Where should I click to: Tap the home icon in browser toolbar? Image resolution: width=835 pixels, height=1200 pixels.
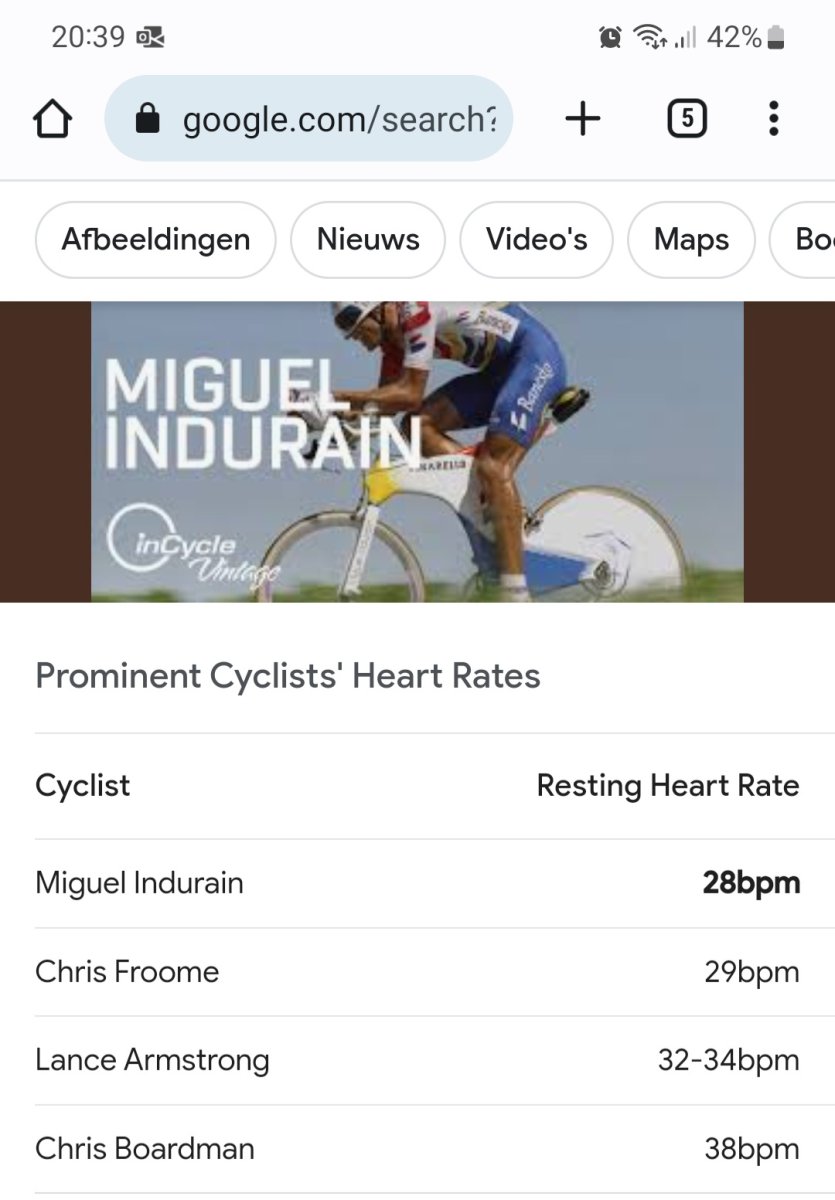click(53, 120)
